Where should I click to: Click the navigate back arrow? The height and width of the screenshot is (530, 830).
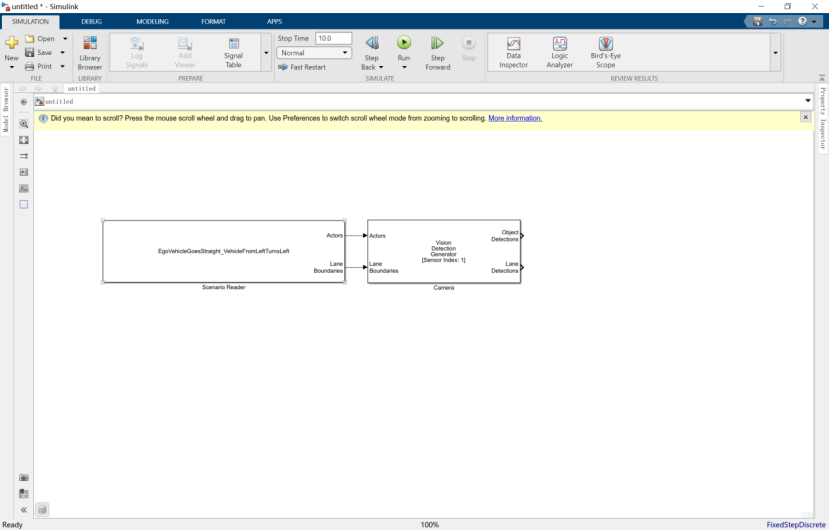tap(22, 88)
